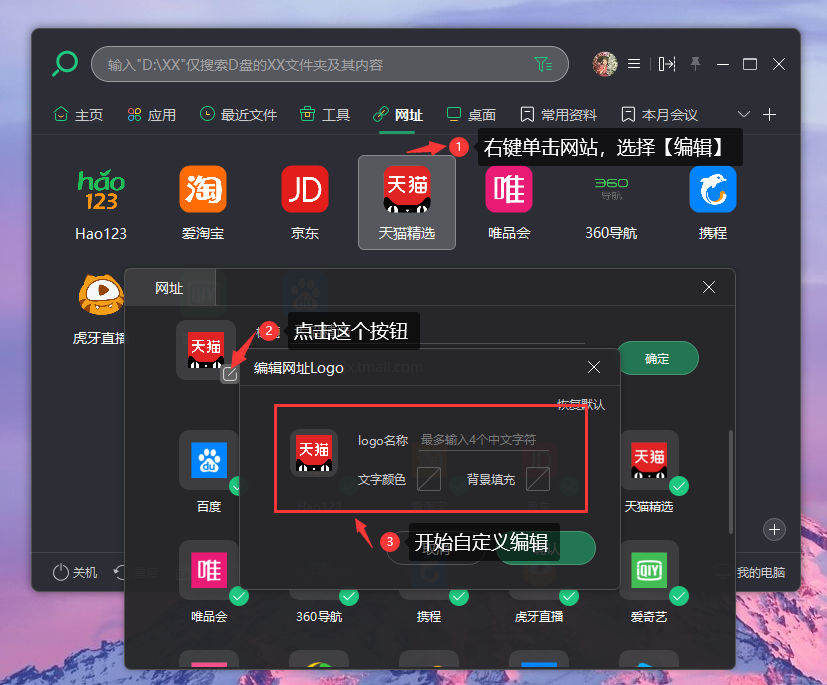The width and height of the screenshot is (827, 685).
Task: Switch to the 应用 tab
Action: coord(151,114)
